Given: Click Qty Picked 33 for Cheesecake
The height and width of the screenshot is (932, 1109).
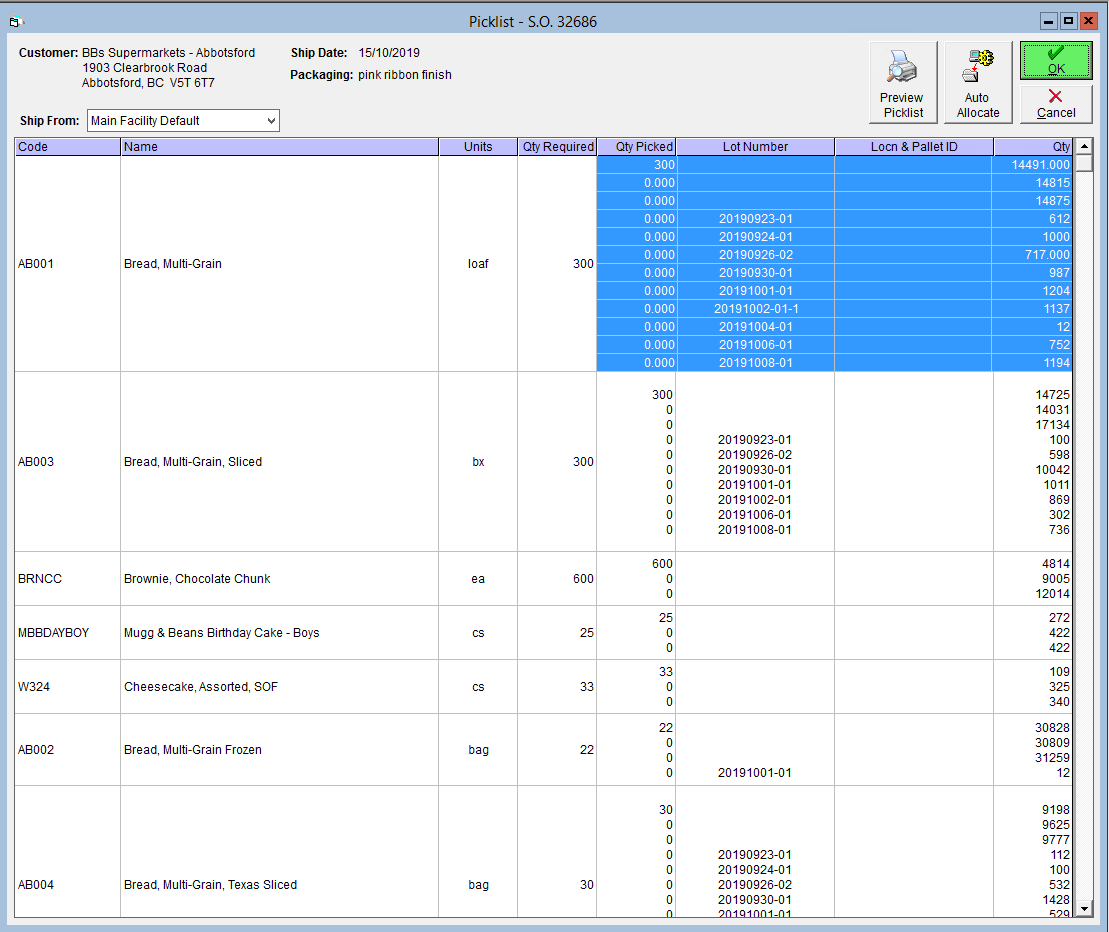Looking at the screenshot, I should pos(666,672).
